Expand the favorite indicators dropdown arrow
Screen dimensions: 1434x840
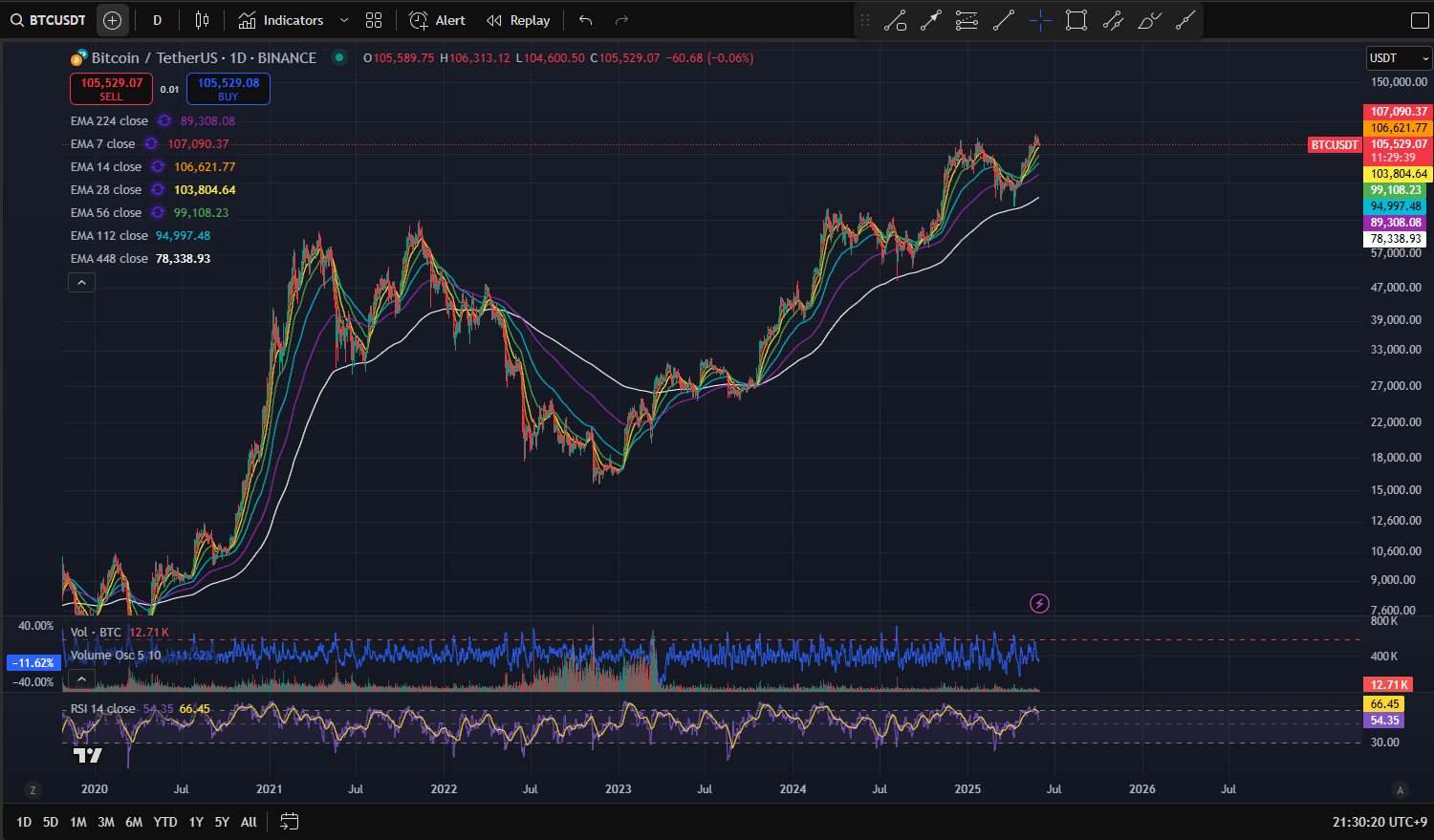click(344, 20)
